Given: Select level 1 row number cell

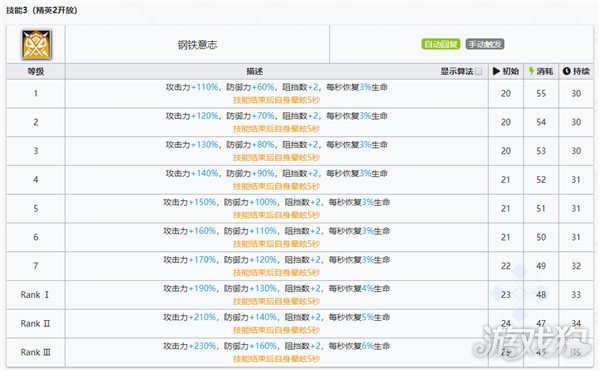Looking at the screenshot, I should point(36,93).
